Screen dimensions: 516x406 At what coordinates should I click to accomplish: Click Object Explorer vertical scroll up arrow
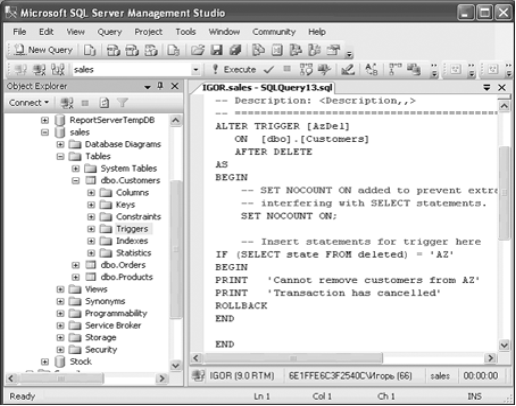176,120
